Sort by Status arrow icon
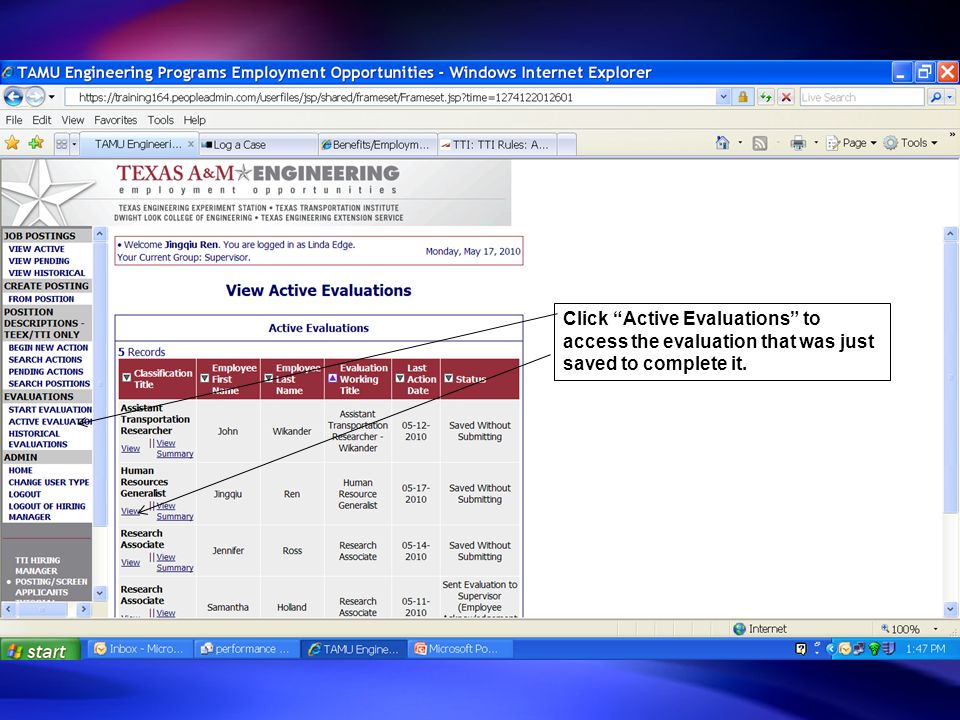960x720 pixels. coord(448,378)
